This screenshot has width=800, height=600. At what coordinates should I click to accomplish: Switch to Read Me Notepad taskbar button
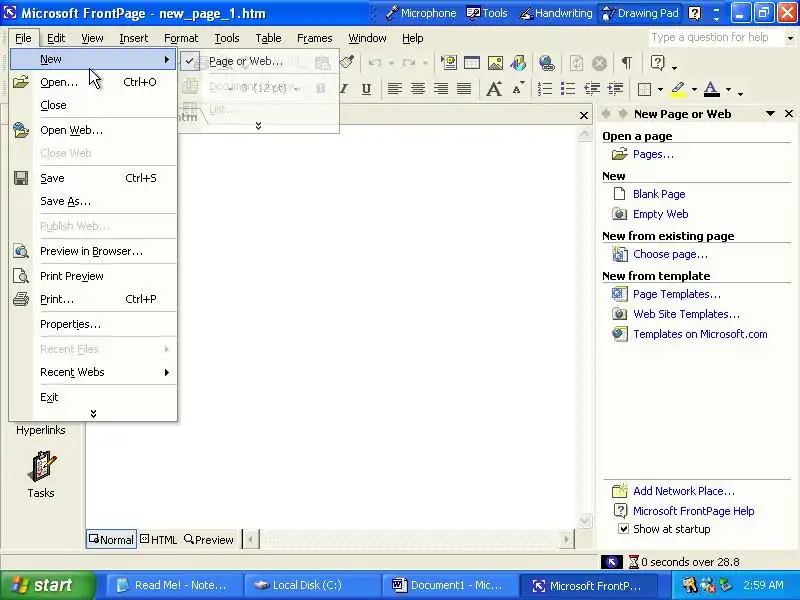point(173,585)
